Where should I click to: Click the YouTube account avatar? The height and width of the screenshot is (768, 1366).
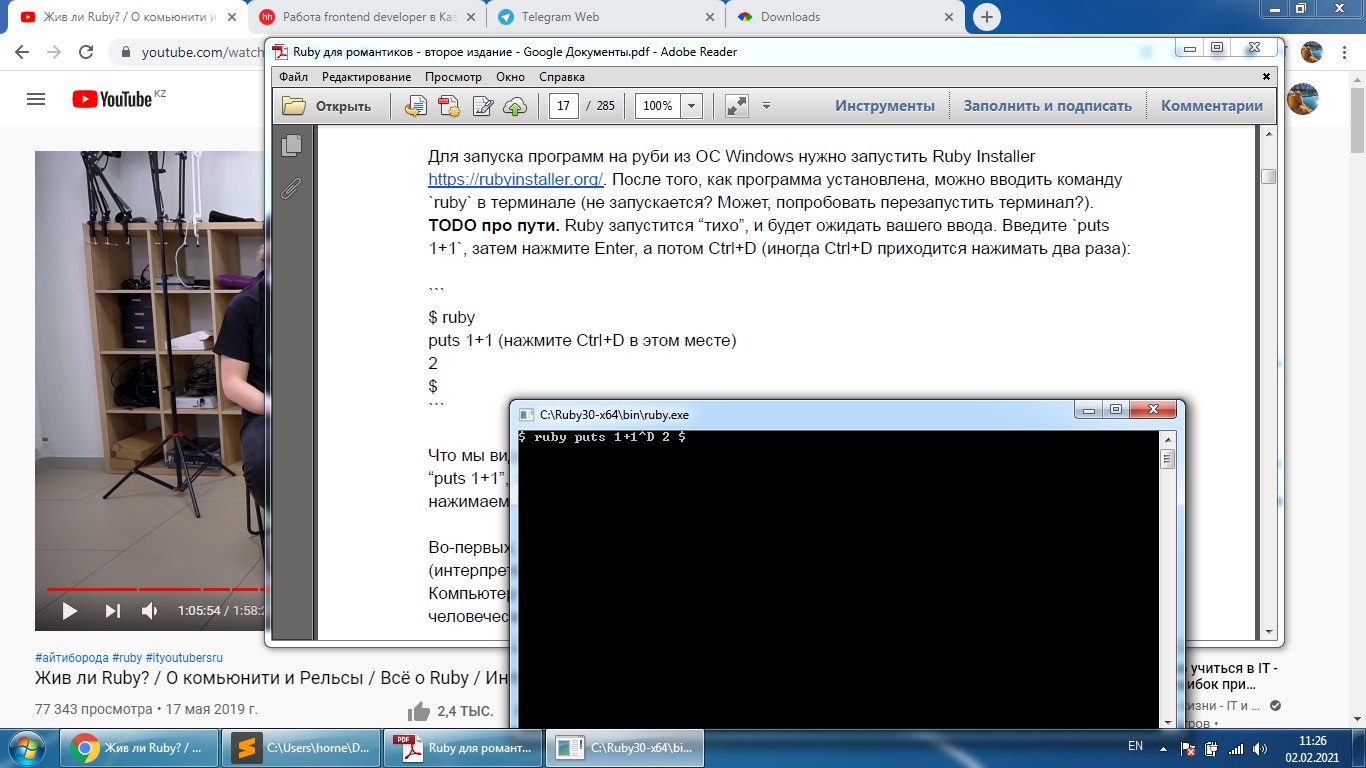[1302, 99]
